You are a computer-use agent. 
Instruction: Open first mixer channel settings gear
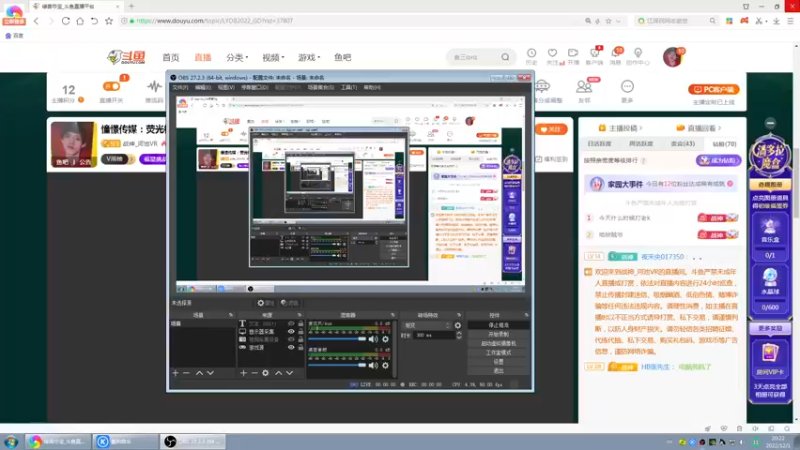click(x=385, y=339)
